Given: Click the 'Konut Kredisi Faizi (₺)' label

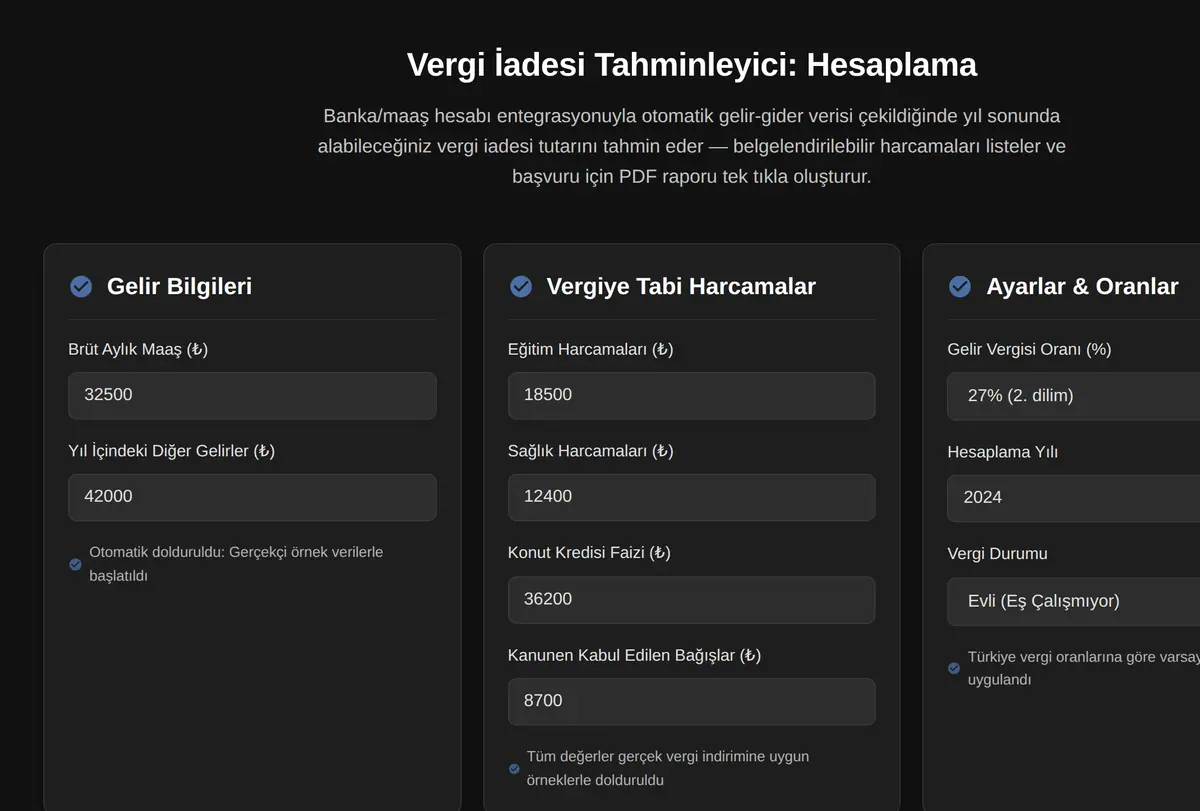Looking at the screenshot, I should tap(589, 552).
